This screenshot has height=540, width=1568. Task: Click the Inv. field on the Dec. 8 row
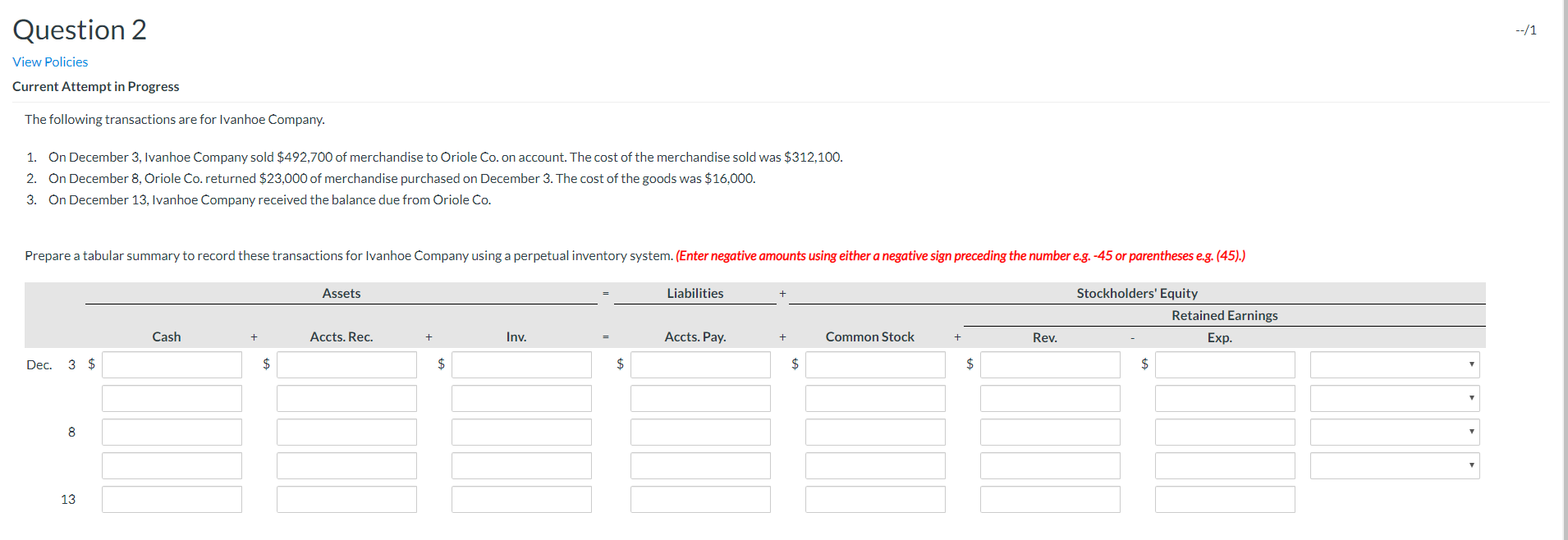521,432
